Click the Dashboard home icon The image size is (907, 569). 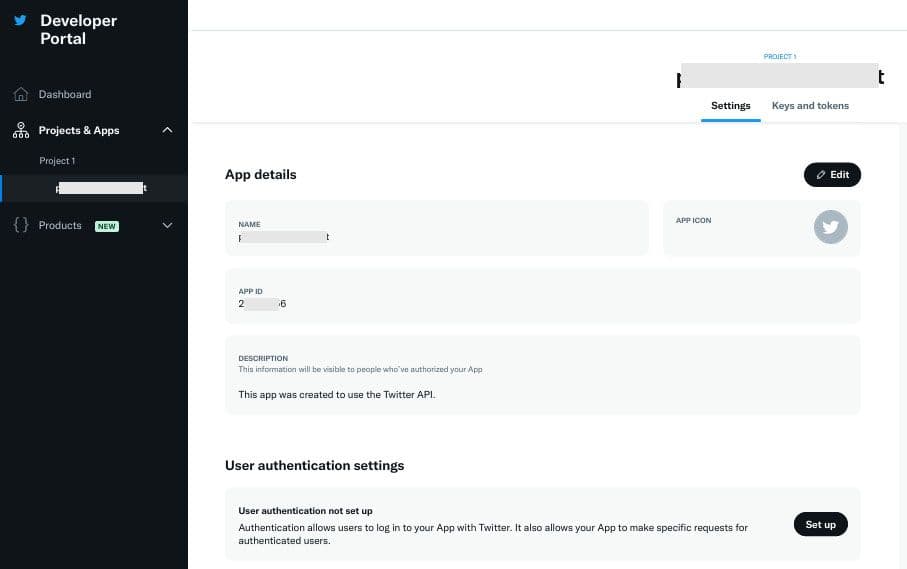coord(21,94)
